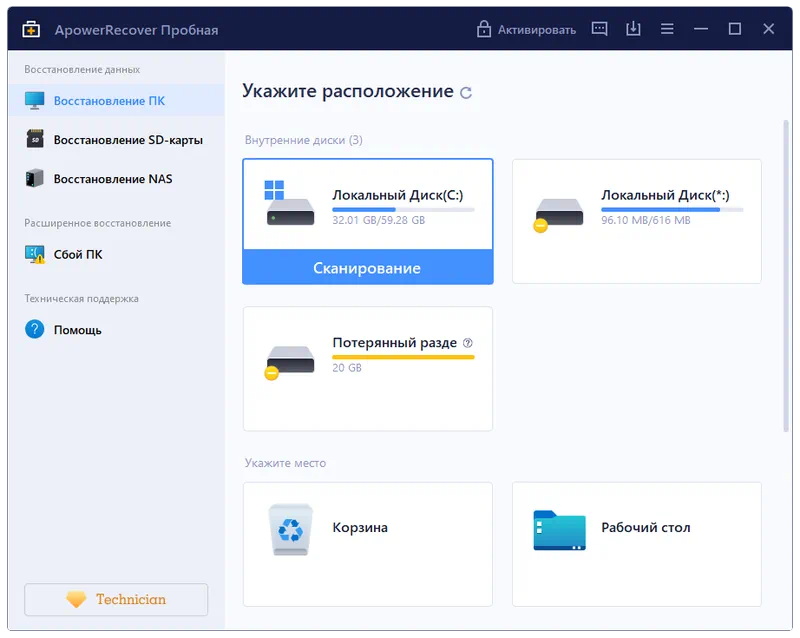Click the ApowerRecover Пробная title text

(136, 30)
